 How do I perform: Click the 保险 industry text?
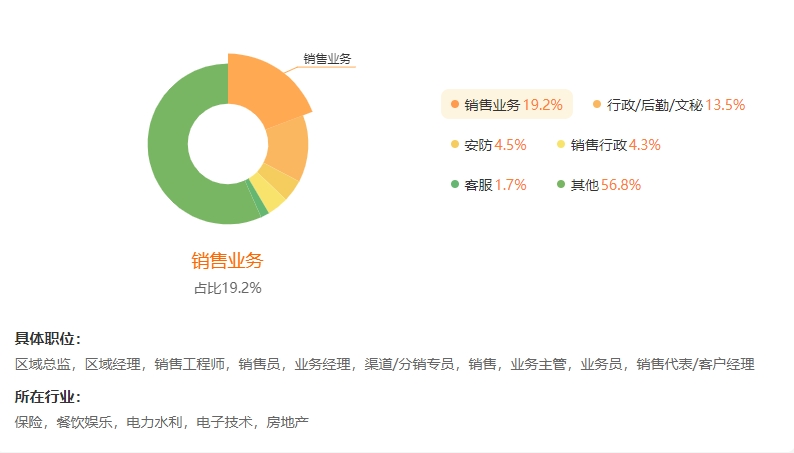click(x=28, y=422)
